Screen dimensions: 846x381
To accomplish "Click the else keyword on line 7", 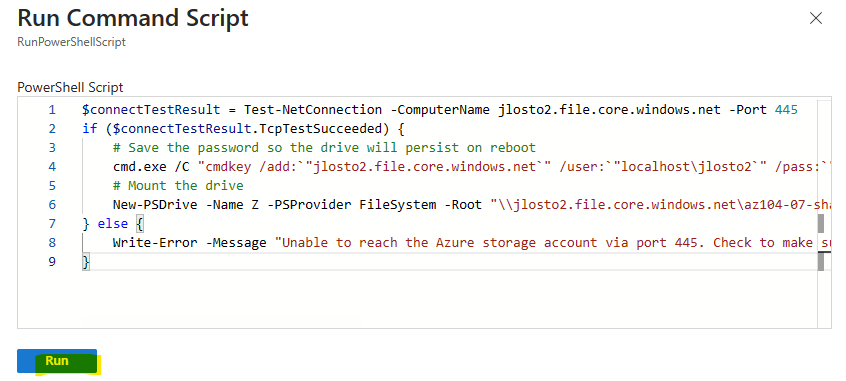I will (113, 223).
